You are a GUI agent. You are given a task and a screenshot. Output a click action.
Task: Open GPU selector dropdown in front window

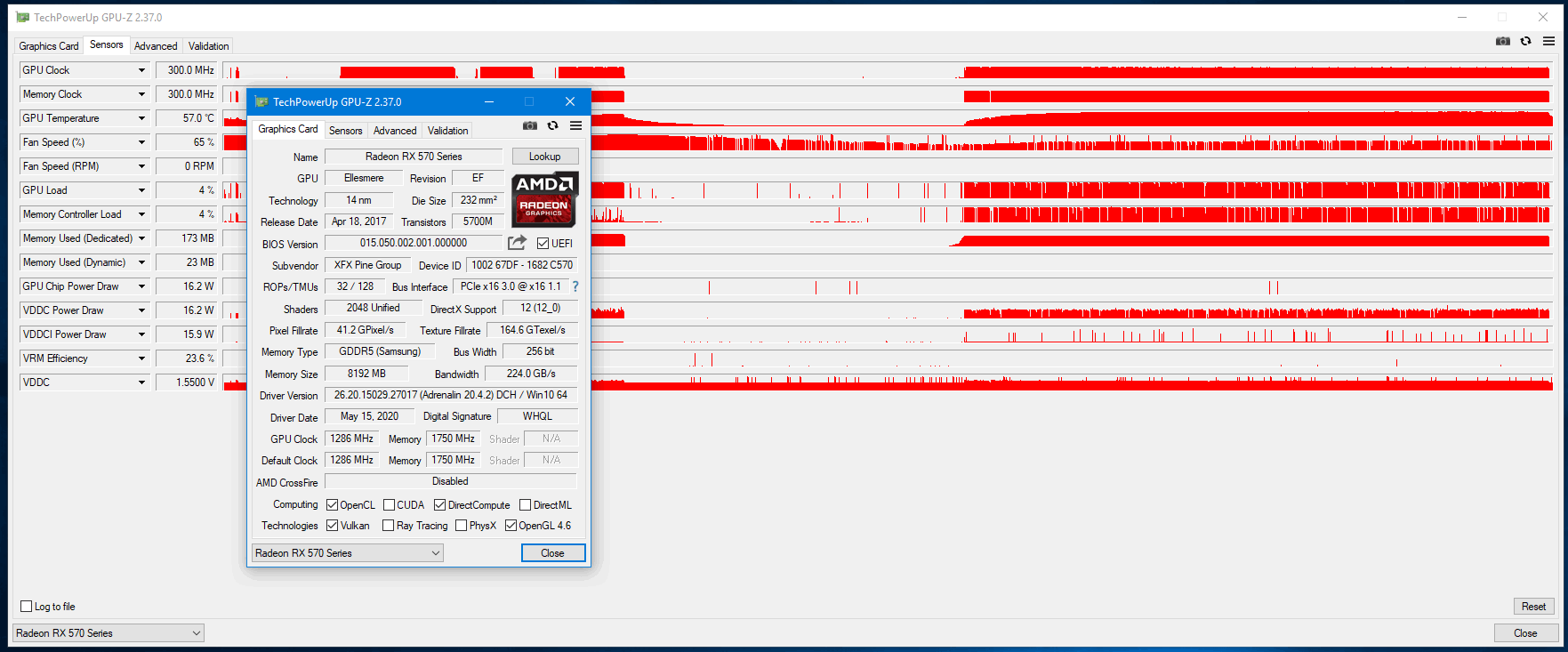[348, 553]
